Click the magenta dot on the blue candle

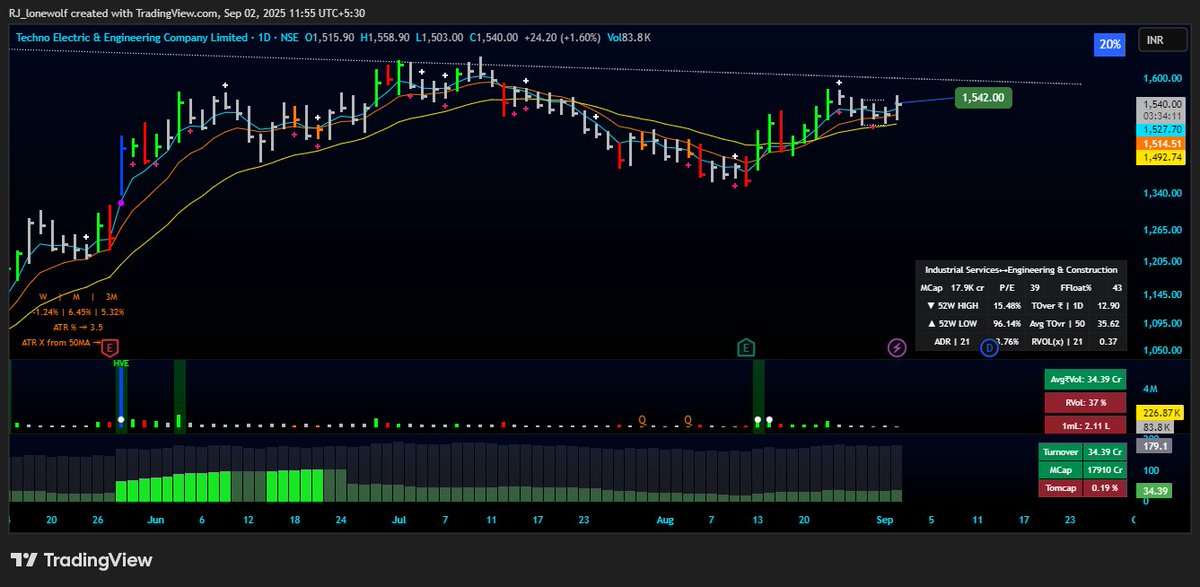click(x=121, y=203)
